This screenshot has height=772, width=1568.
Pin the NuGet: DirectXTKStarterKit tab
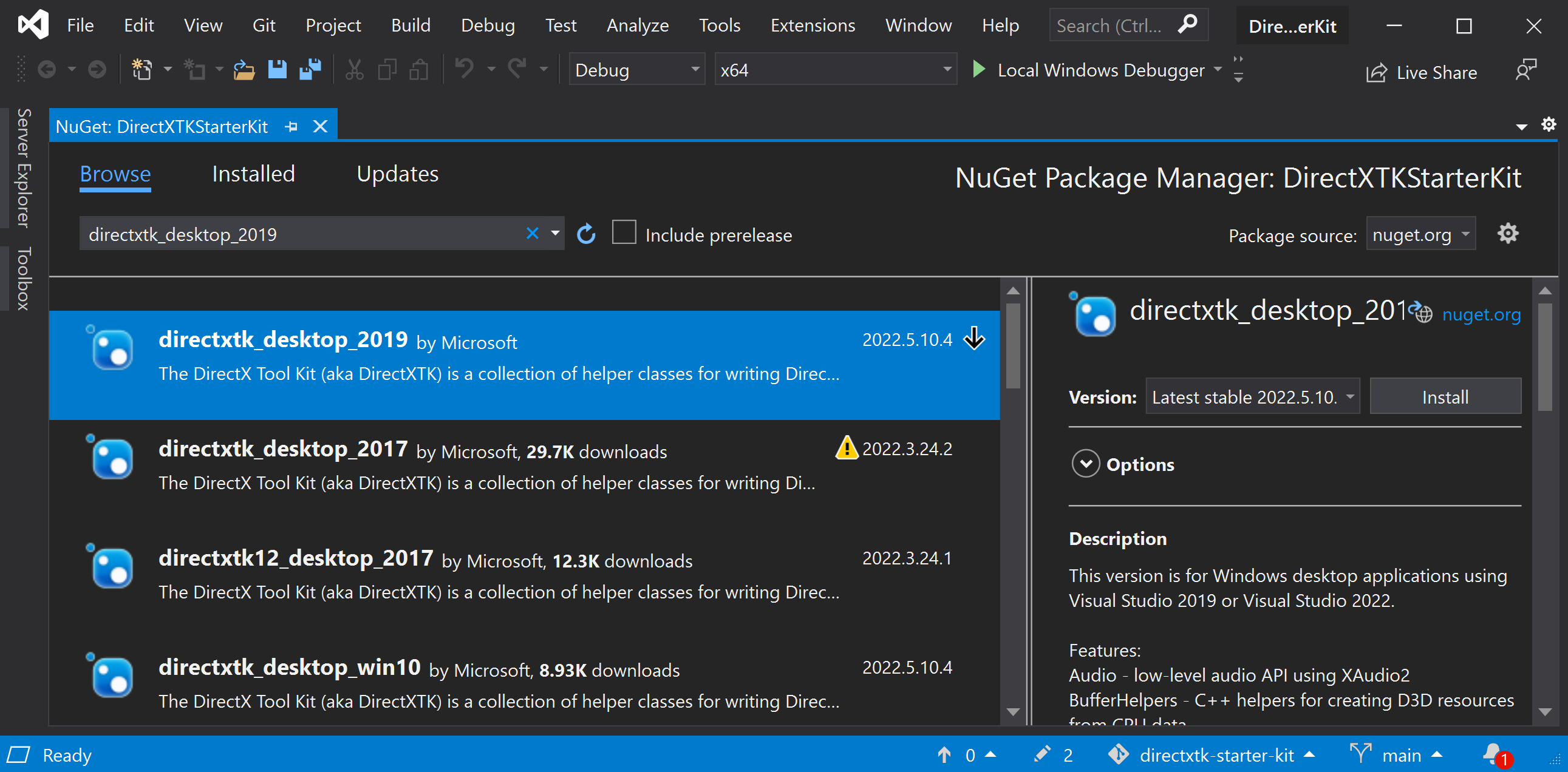point(291,126)
